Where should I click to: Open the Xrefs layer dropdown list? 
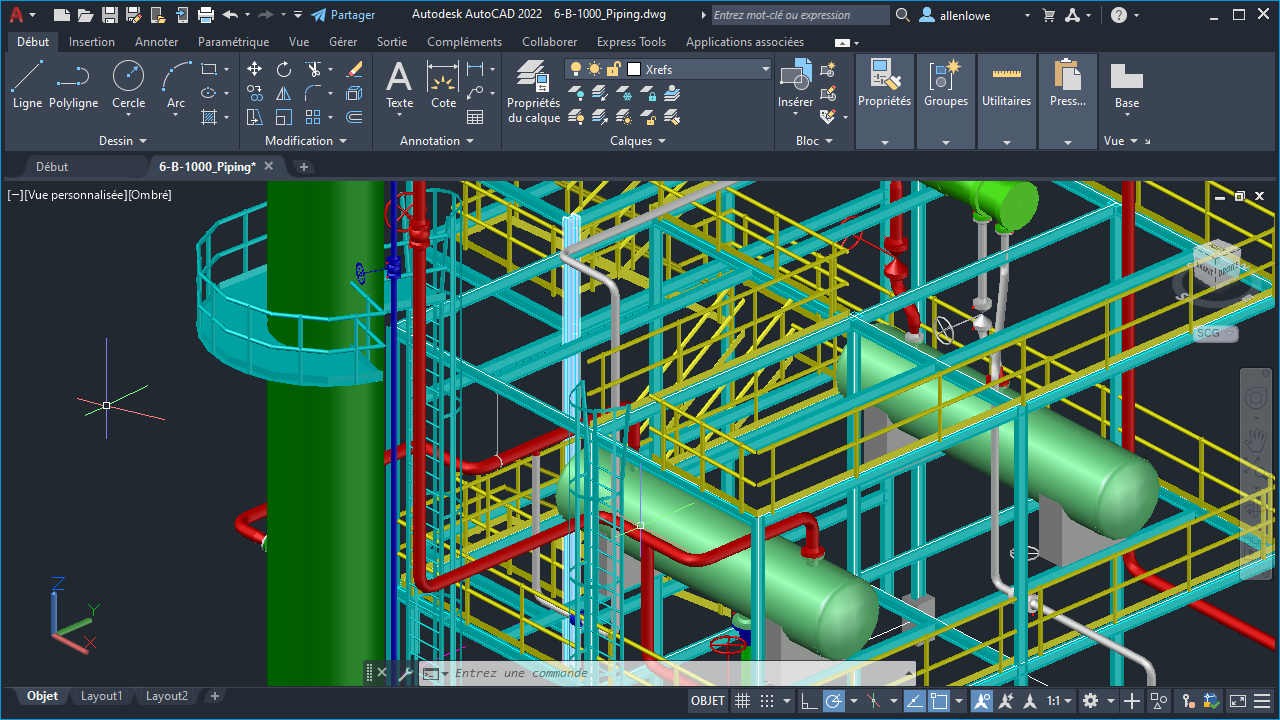point(766,69)
